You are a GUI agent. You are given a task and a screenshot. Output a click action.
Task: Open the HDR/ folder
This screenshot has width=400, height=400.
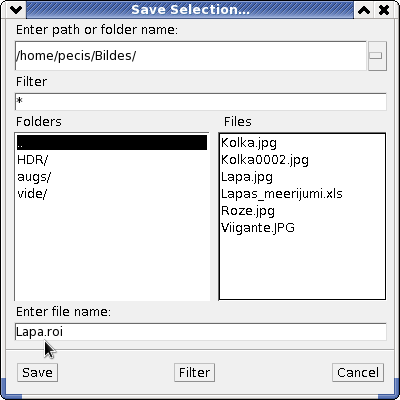click(32, 160)
